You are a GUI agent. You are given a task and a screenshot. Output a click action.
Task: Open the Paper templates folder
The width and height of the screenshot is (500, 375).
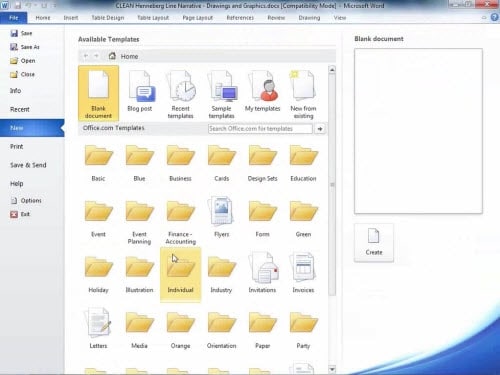tap(262, 329)
